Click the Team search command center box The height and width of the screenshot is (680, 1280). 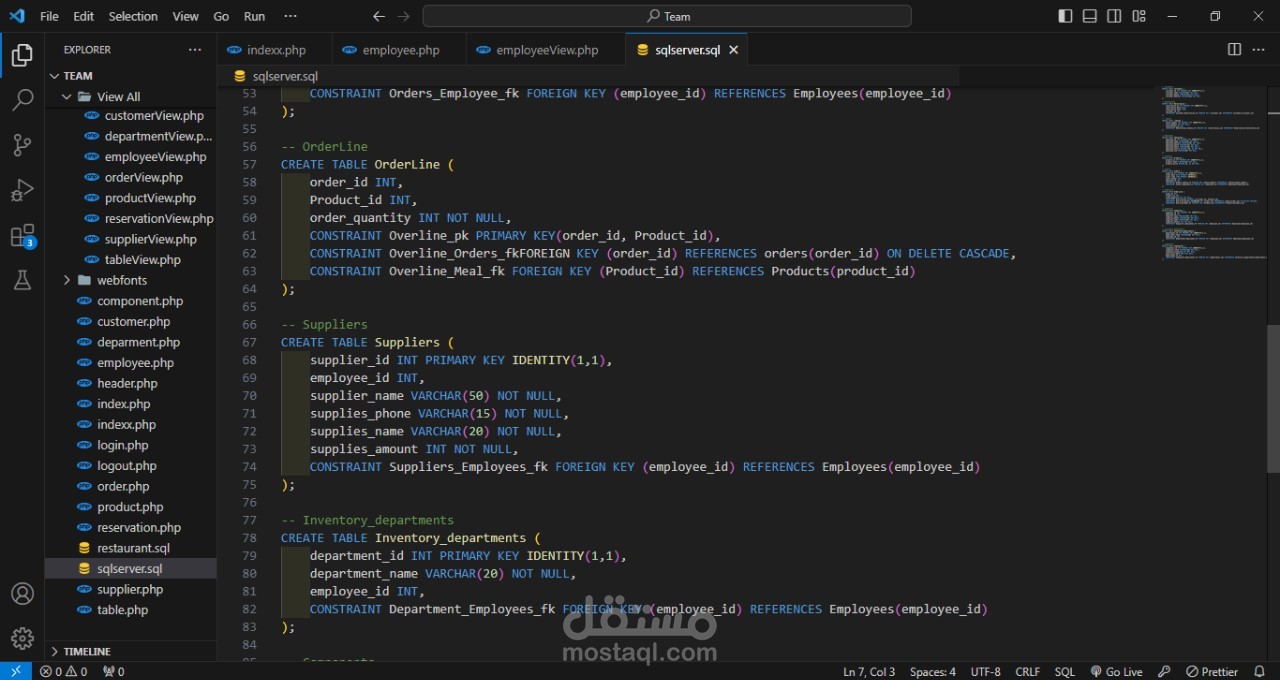point(667,16)
